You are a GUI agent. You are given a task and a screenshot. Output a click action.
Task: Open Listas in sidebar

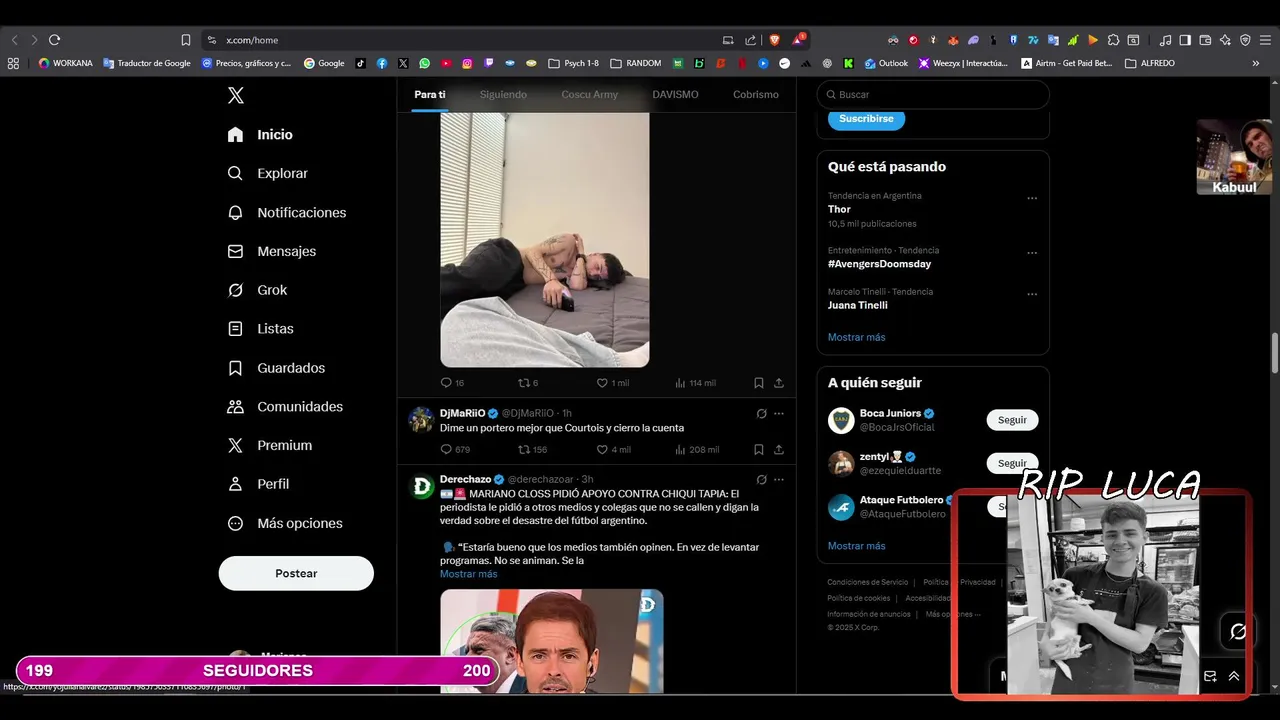coord(260,328)
